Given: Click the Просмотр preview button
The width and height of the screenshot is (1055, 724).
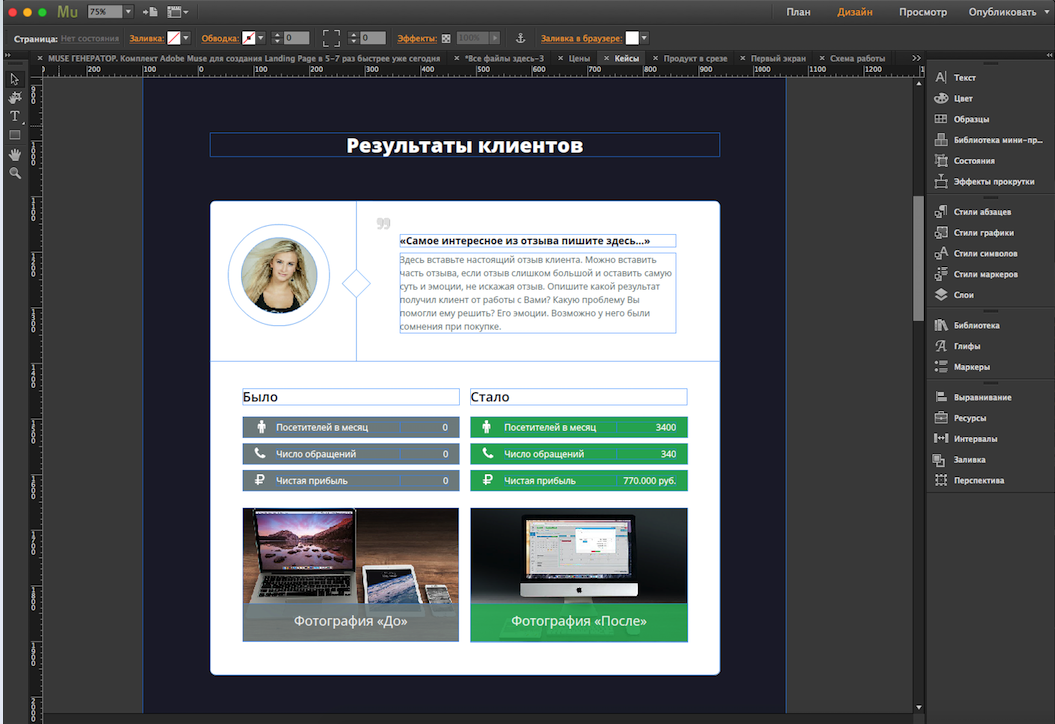Looking at the screenshot, I should click(x=922, y=12).
